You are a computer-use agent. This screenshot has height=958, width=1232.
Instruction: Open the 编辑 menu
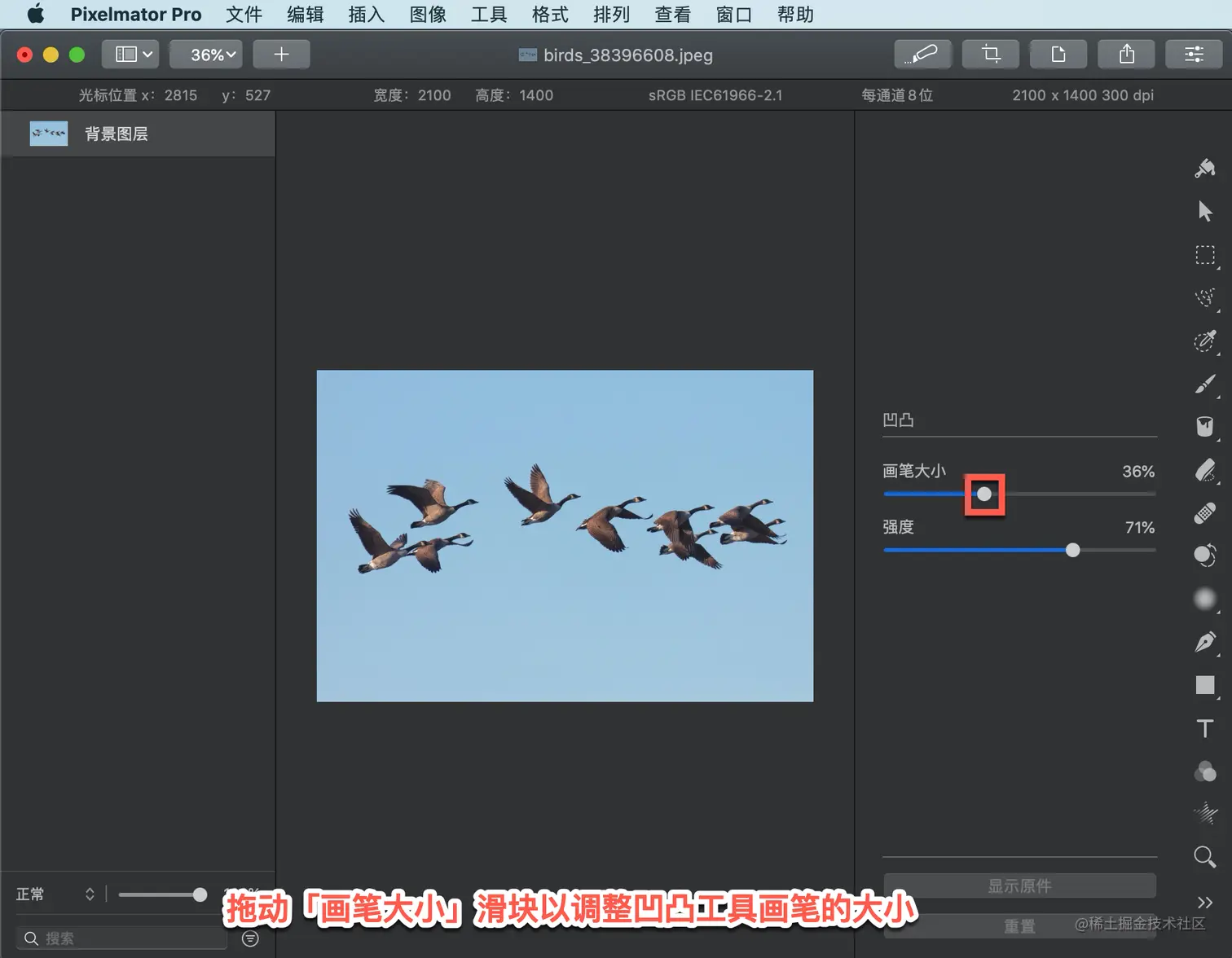click(x=306, y=15)
